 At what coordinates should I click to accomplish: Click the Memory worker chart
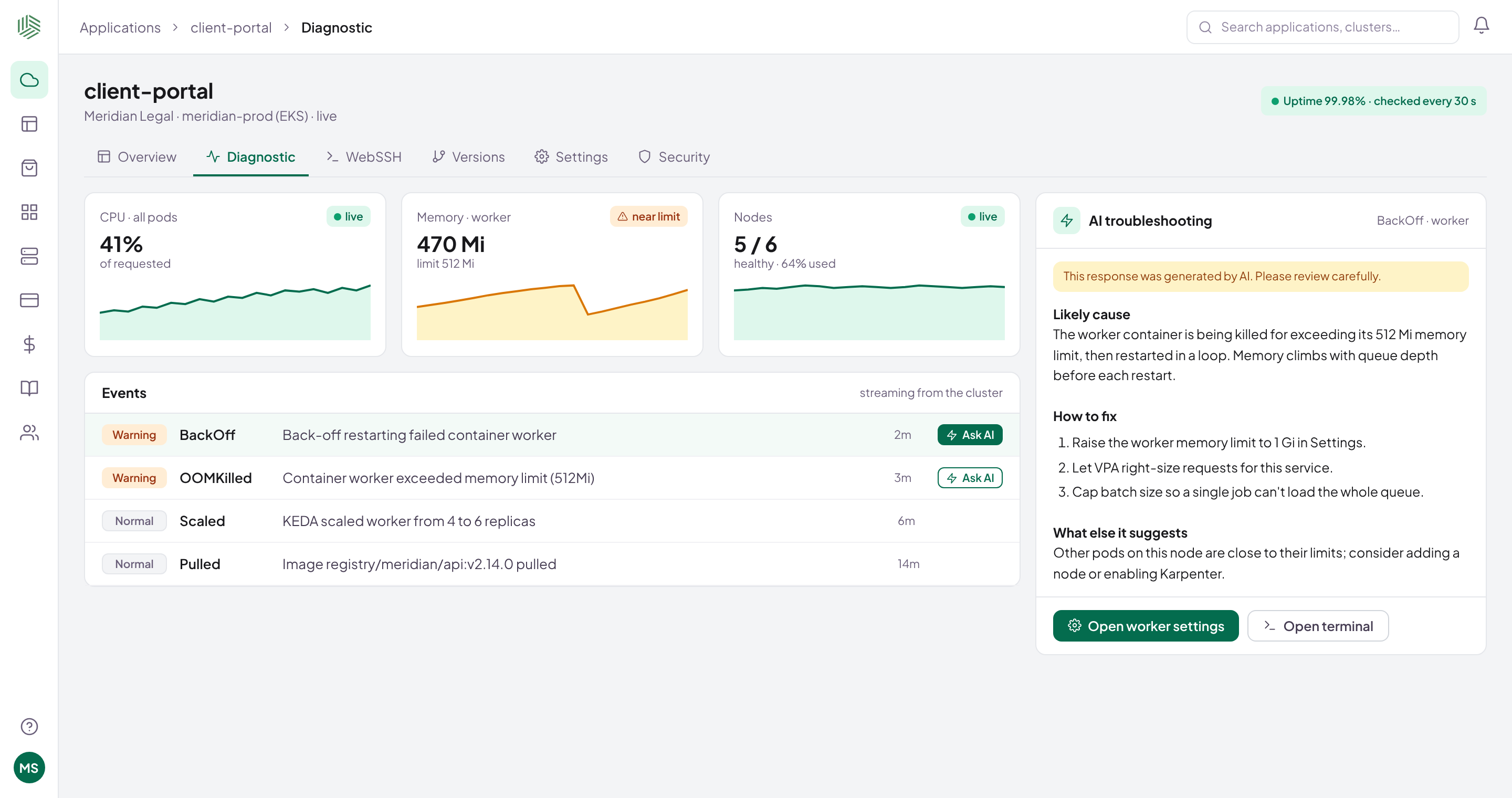click(x=552, y=311)
